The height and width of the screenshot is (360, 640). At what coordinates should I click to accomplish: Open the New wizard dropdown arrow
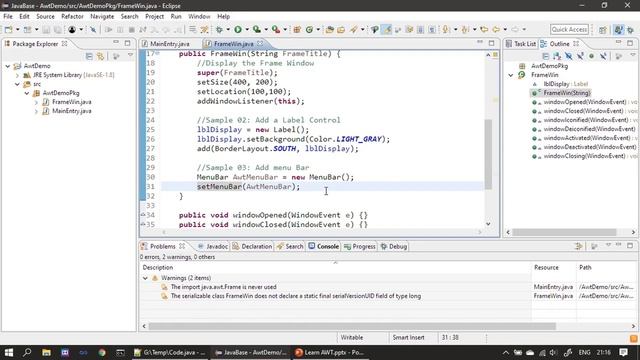pyautogui.click(x=17, y=29)
